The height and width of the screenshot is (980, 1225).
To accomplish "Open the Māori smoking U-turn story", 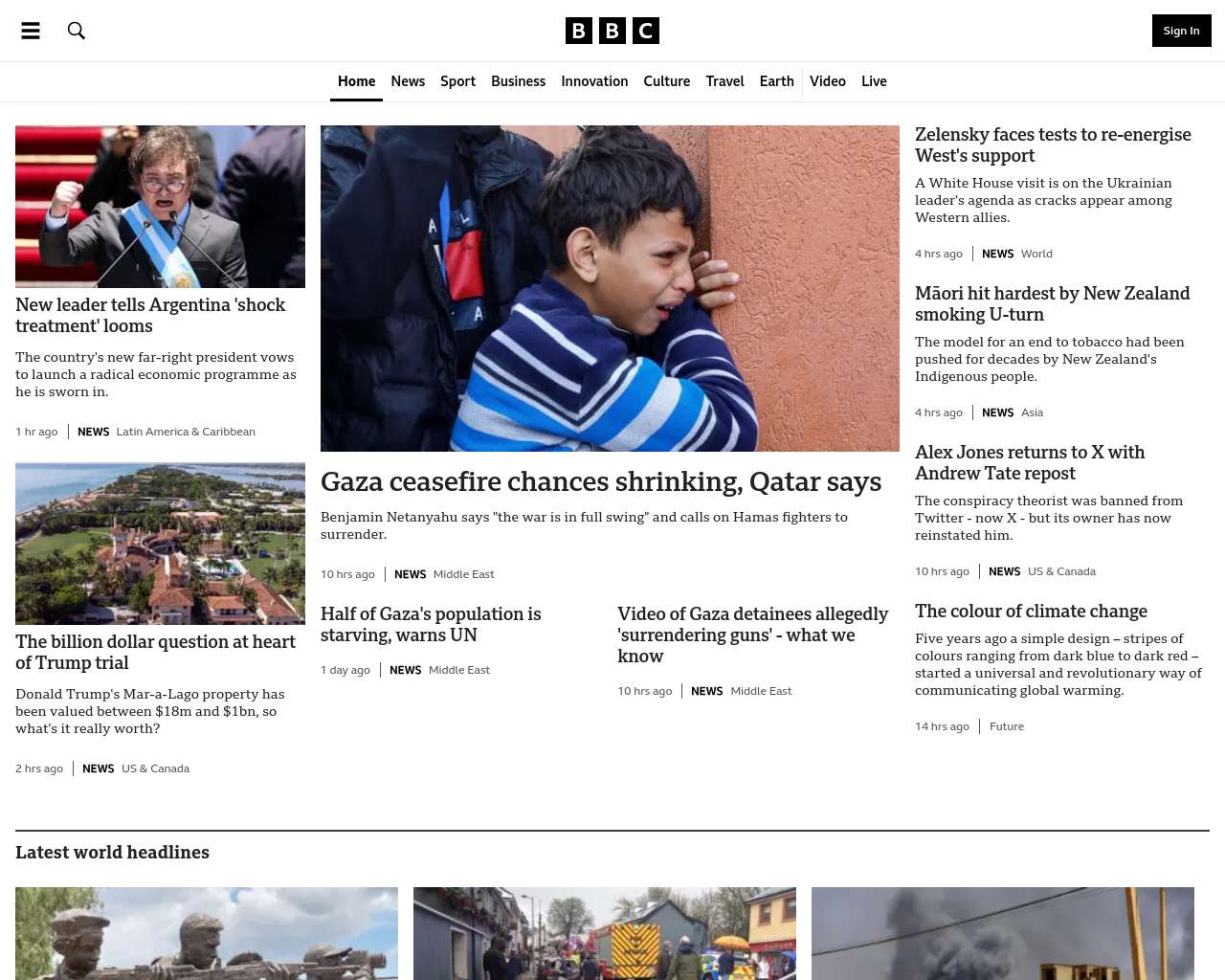I will coord(1053,303).
